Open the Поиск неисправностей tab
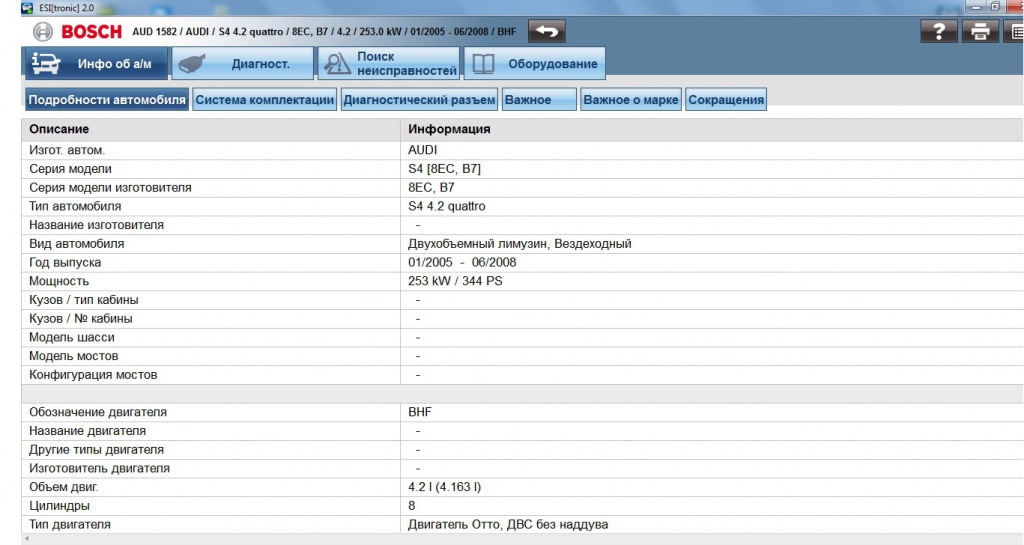The image size is (1024, 545). 389,63
